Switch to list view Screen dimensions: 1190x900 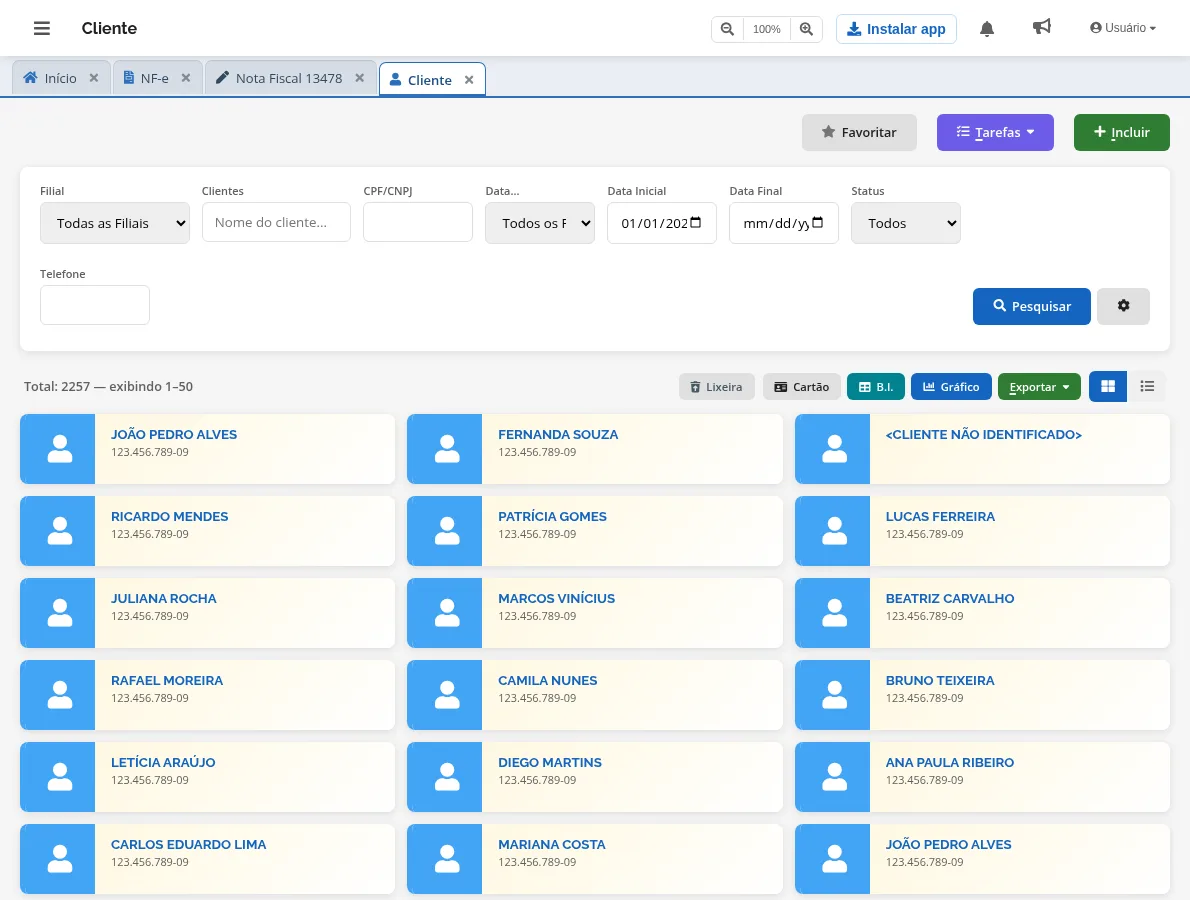tap(1147, 386)
